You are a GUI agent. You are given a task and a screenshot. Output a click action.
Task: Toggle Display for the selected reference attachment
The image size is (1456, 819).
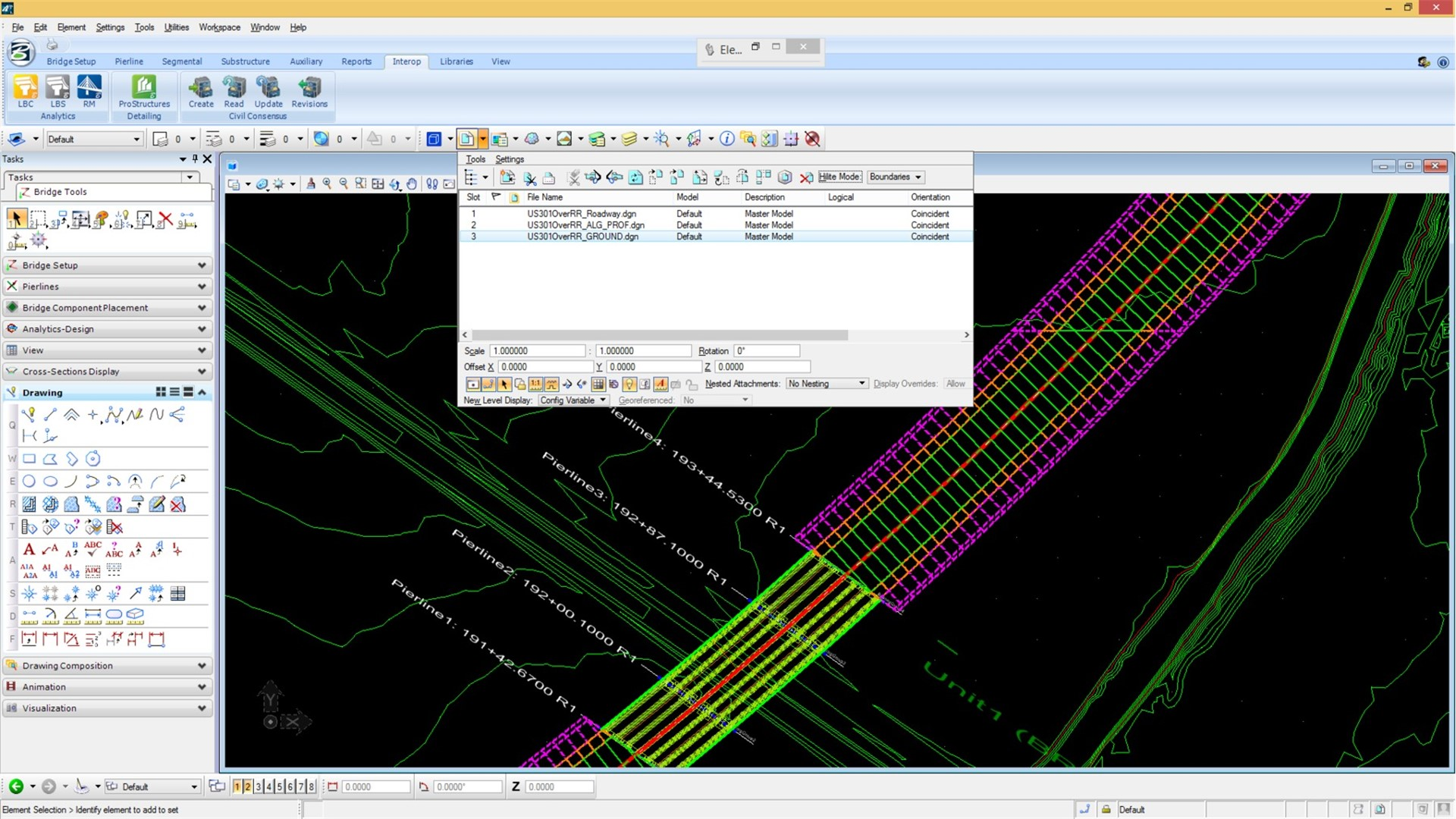click(x=473, y=384)
